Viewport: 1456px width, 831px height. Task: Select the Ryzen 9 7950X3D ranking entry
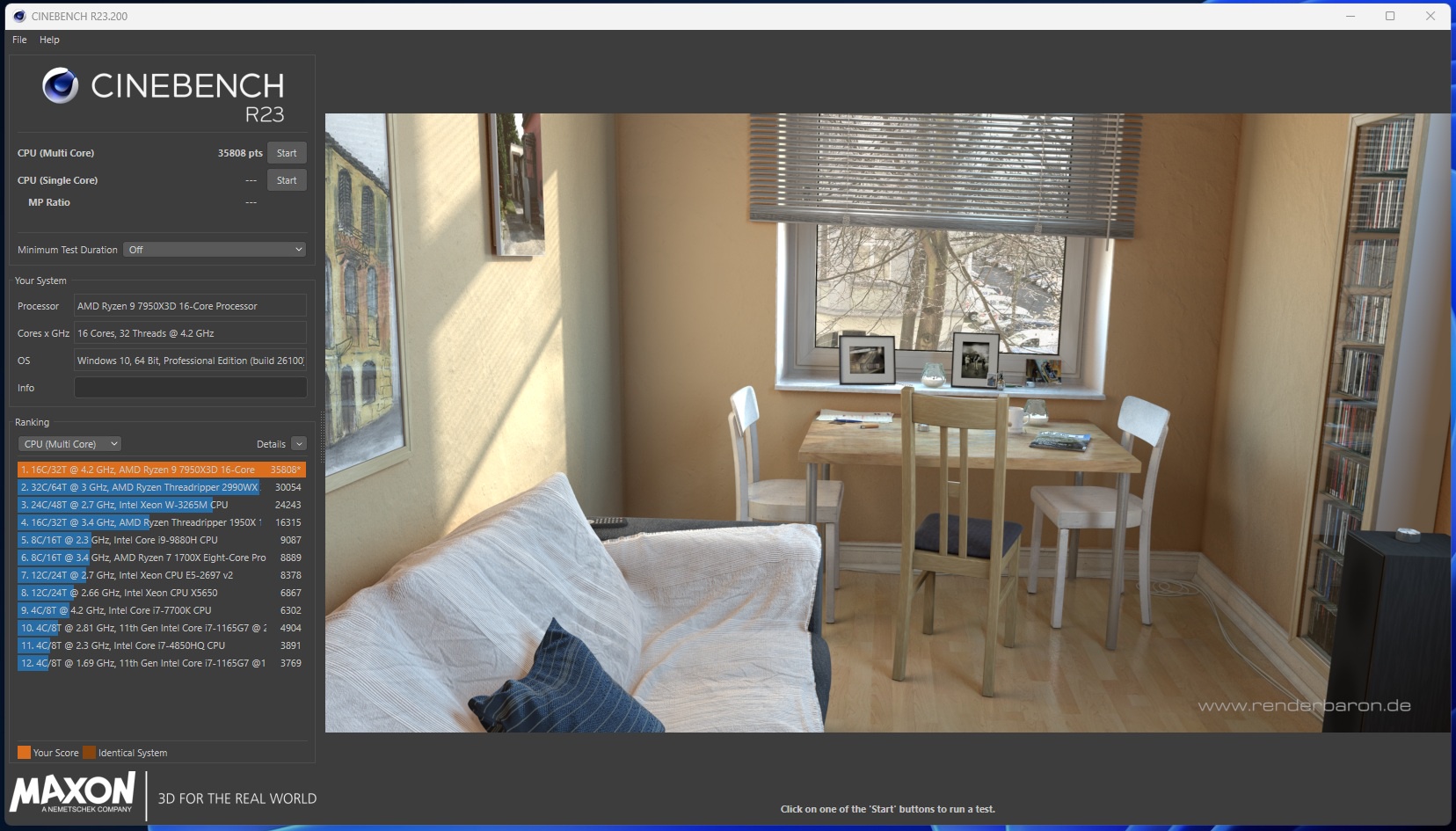161,470
